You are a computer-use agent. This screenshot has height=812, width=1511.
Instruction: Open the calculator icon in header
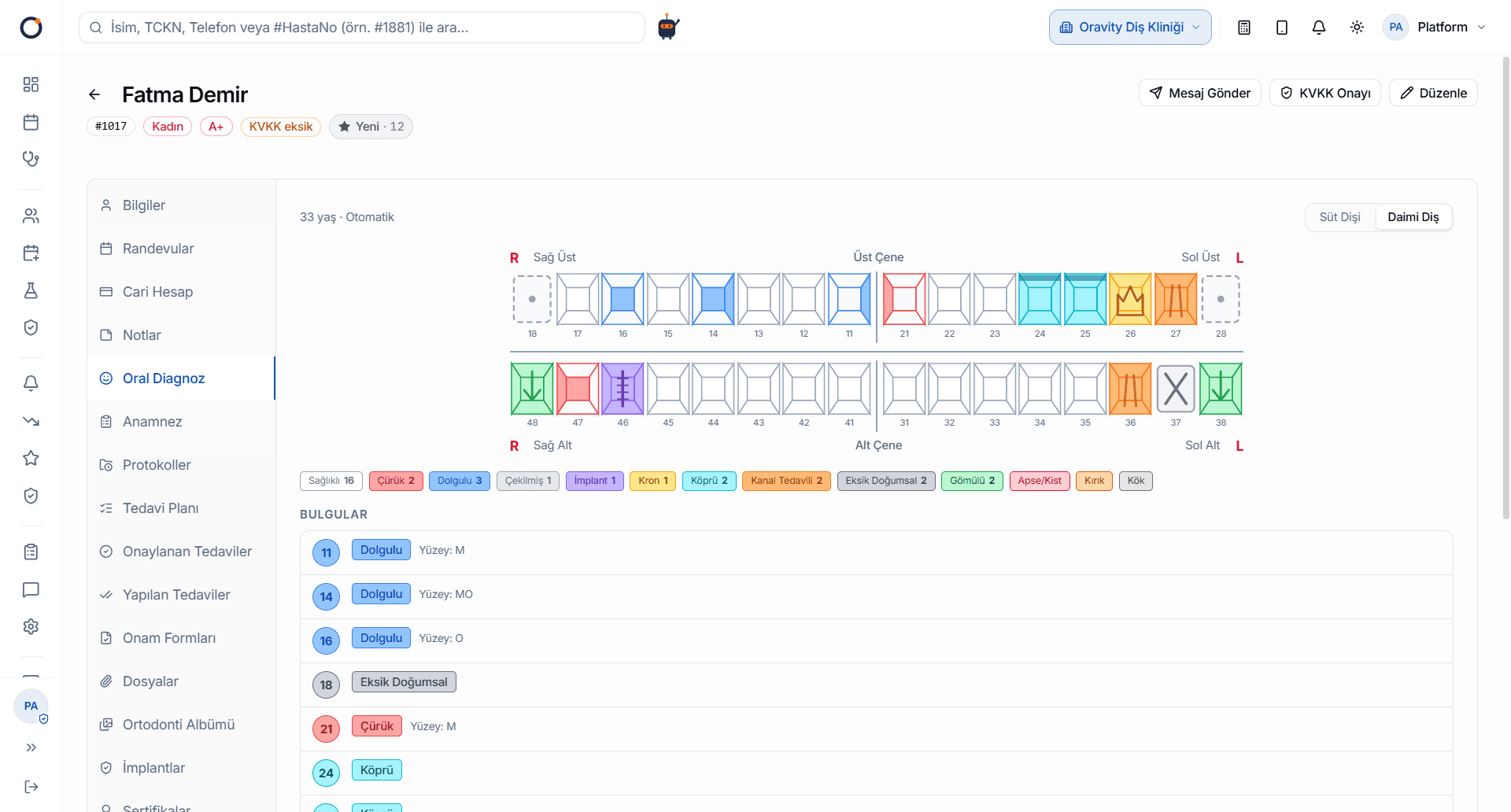[1244, 28]
